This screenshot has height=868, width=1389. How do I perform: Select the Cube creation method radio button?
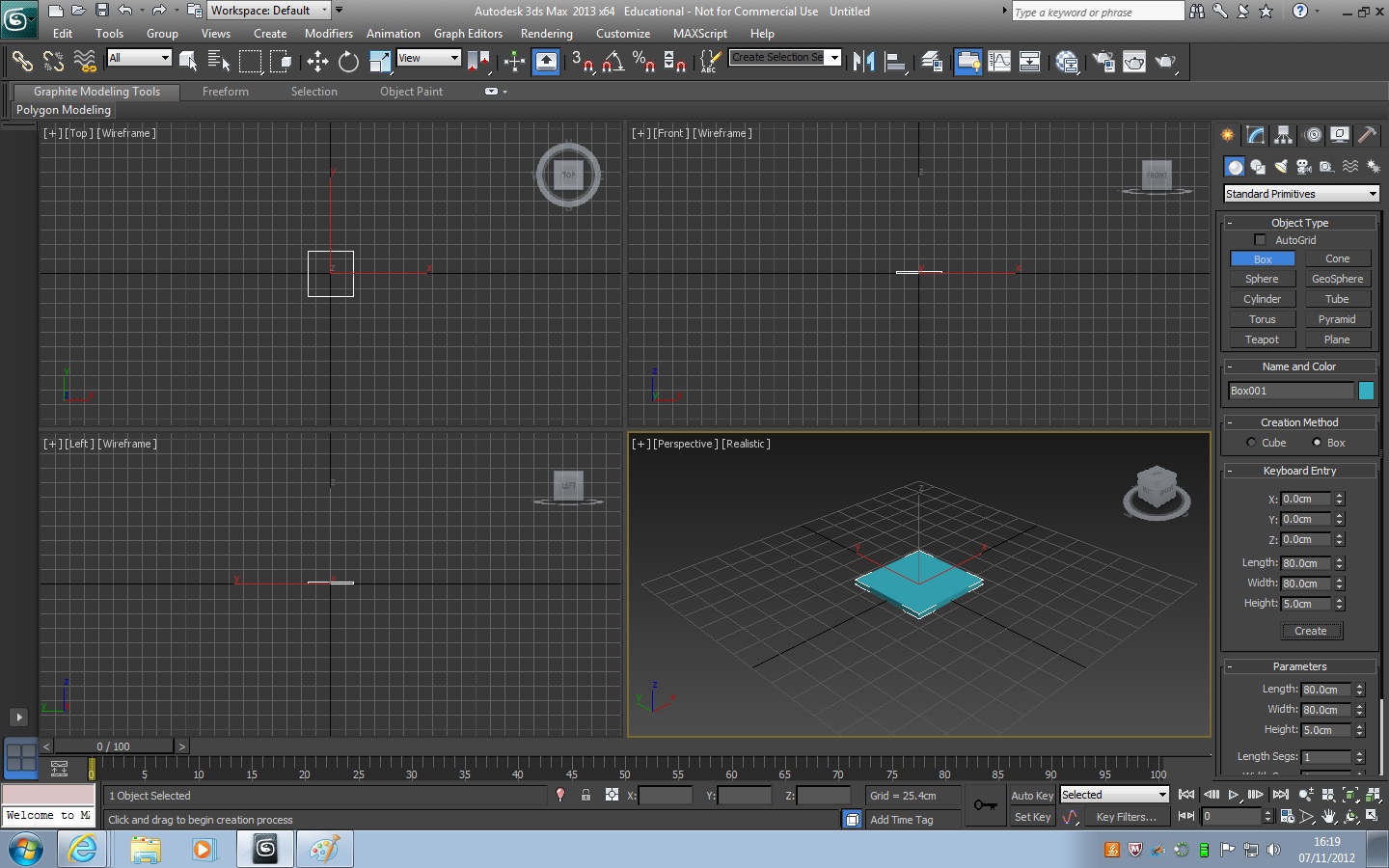click(1251, 443)
